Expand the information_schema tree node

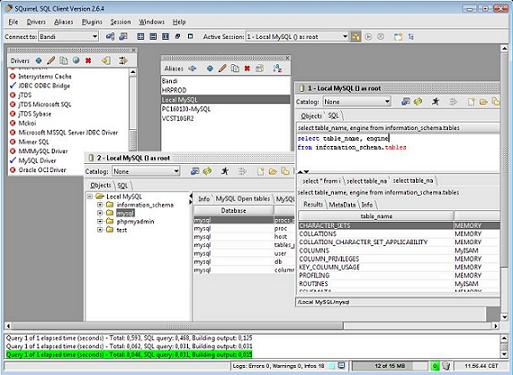pyautogui.click(x=100, y=204)
